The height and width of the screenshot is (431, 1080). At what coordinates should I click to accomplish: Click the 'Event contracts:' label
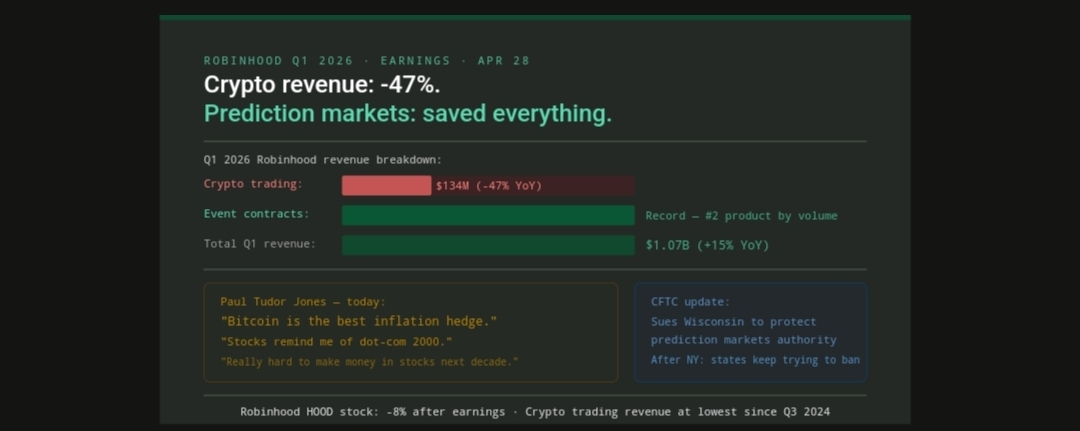coord(256,214)
